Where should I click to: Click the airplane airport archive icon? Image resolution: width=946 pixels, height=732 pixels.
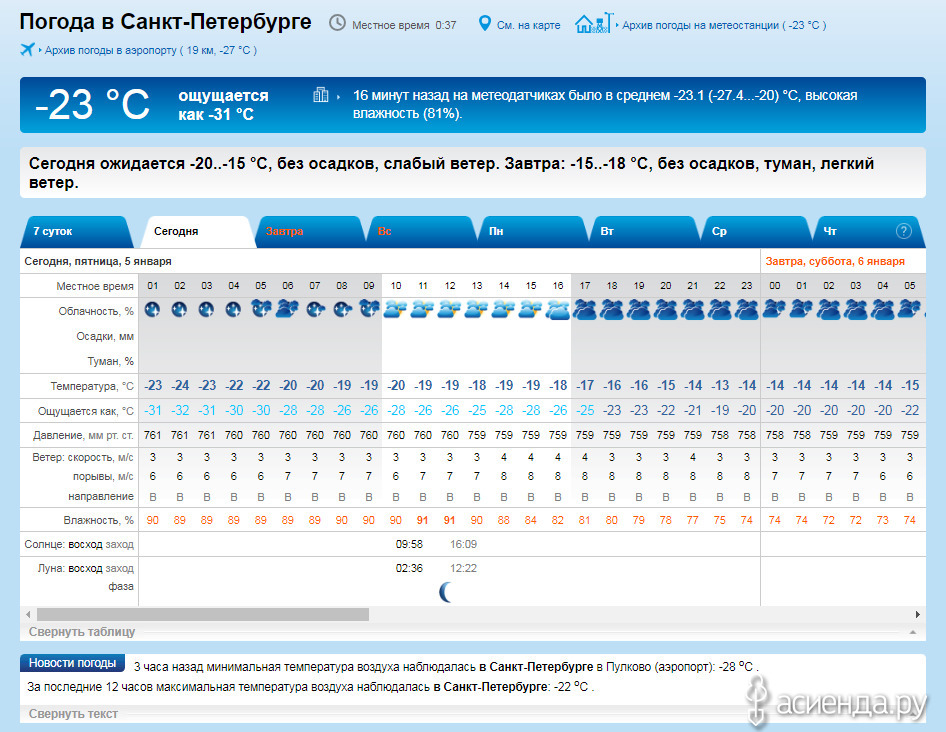click(x=27, y=49)
